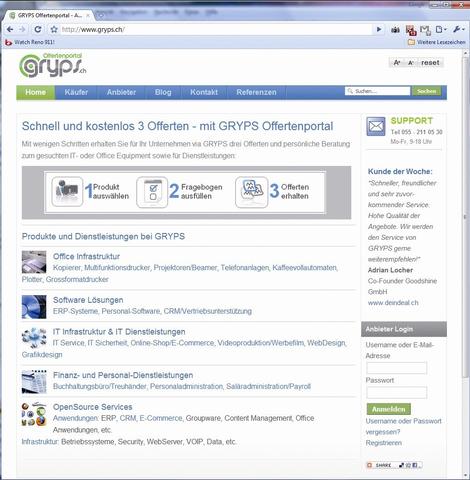
Task: Open Username oder Passwort vergessen link
Action: click(x=403, y=426)
